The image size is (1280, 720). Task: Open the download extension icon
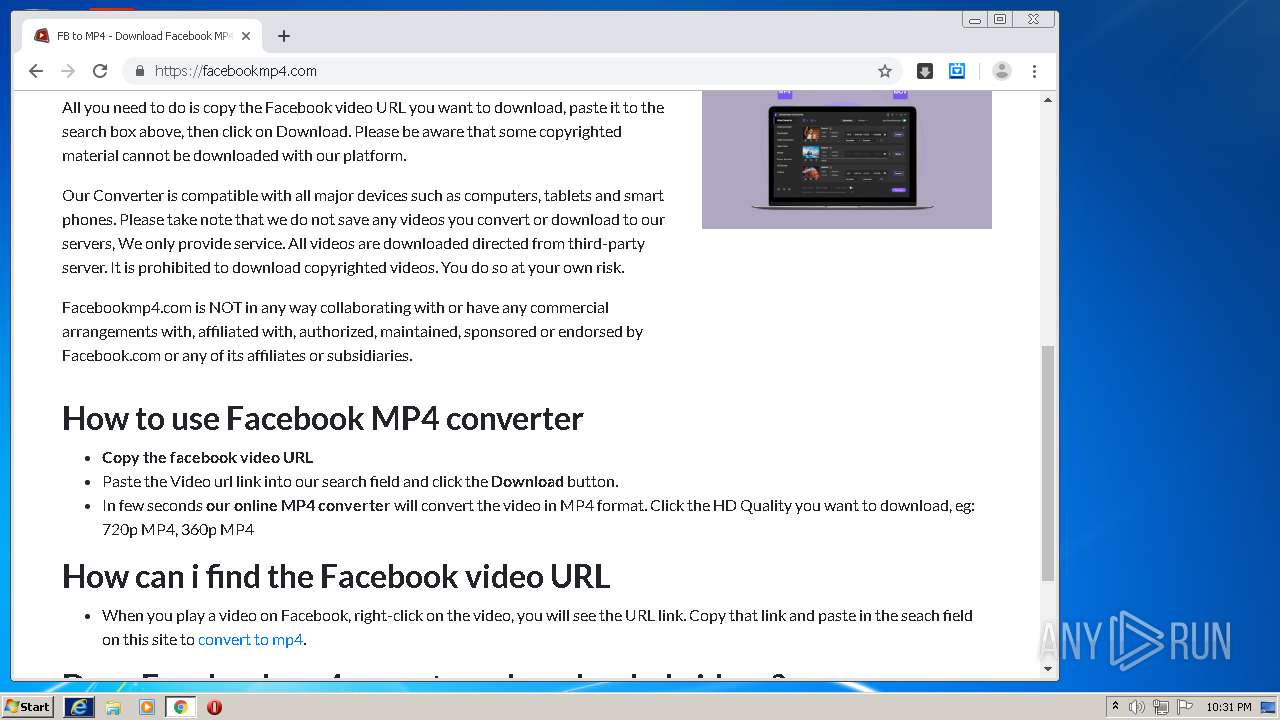925,71
